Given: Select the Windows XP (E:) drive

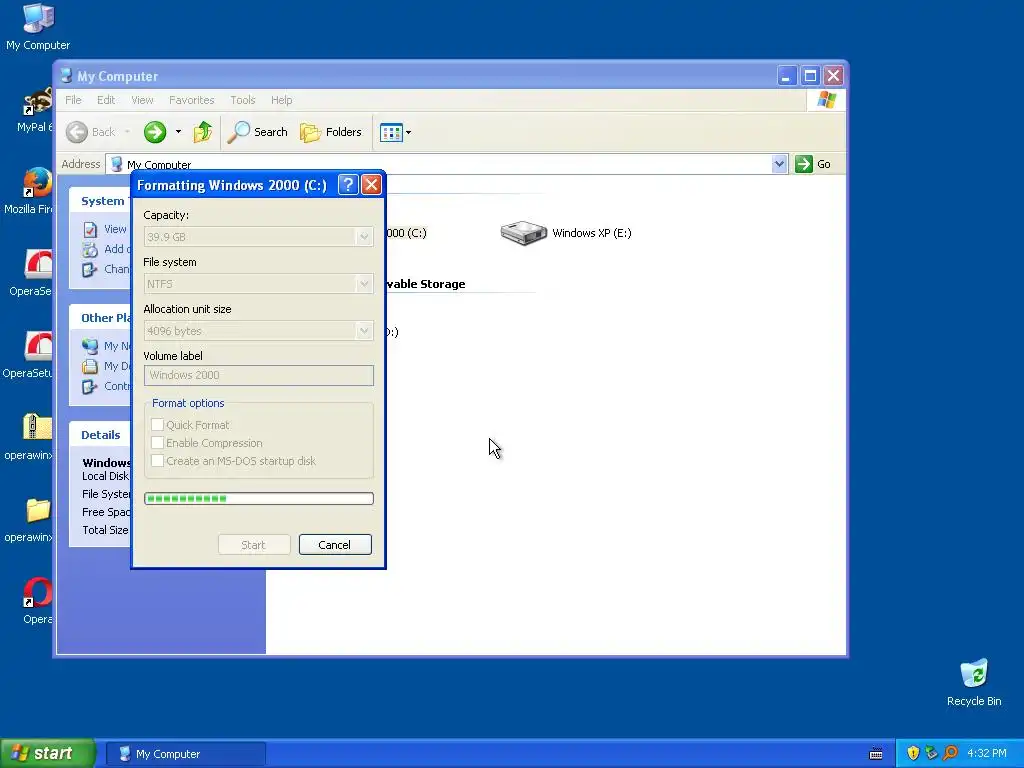Looking at the screenshot, I should click(566, 233).
